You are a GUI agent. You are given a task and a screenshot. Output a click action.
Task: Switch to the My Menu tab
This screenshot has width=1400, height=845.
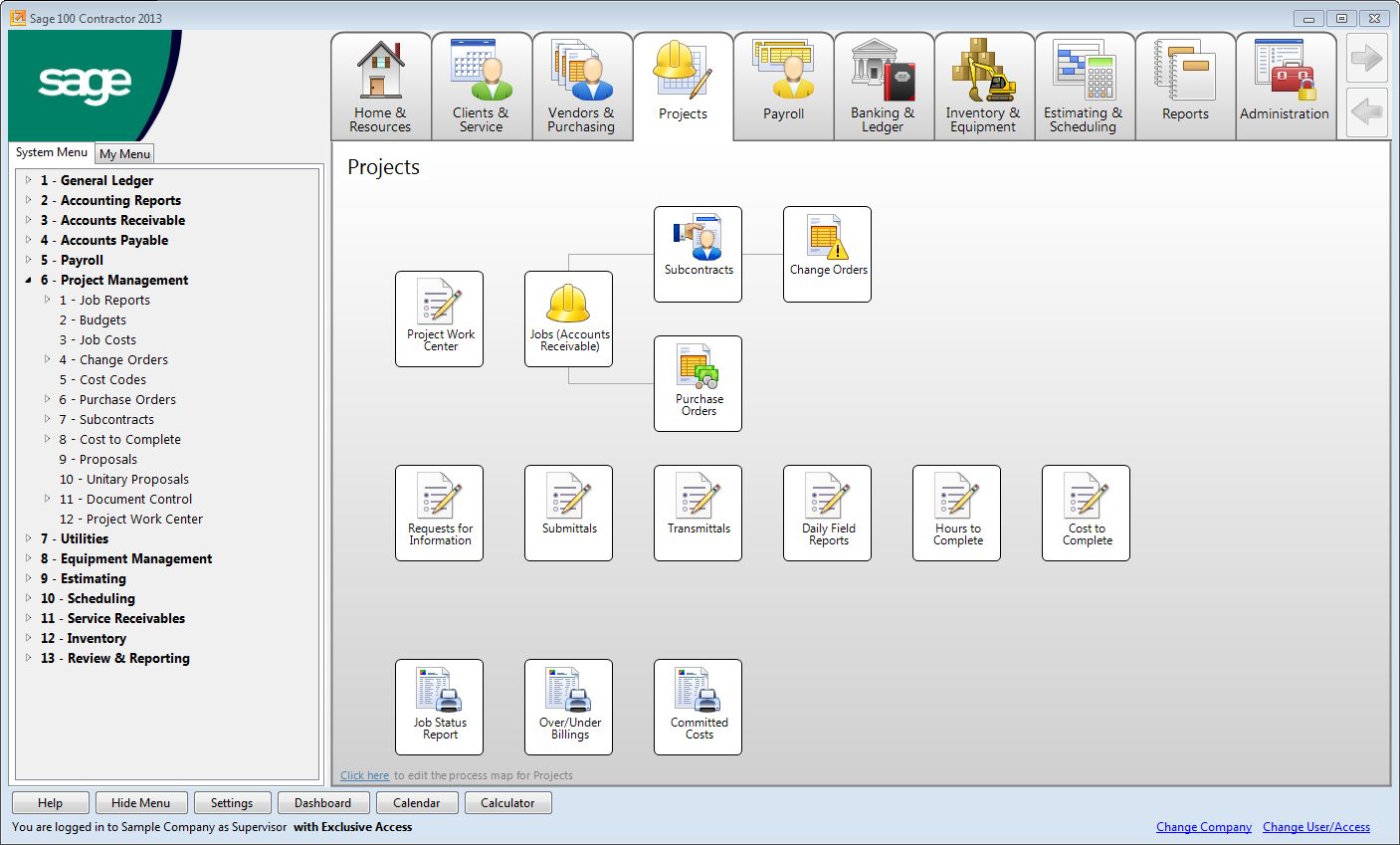click(x=124, y=153)
